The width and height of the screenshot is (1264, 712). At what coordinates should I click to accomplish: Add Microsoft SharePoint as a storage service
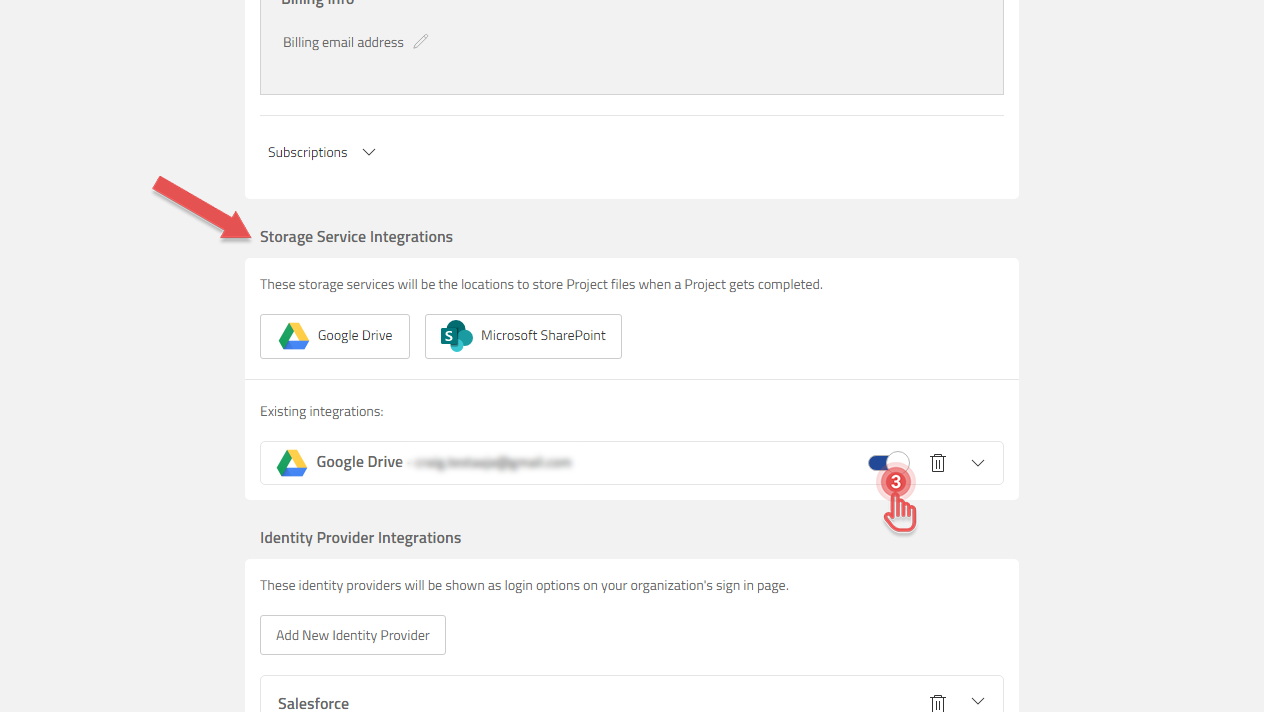coord(523,336)
